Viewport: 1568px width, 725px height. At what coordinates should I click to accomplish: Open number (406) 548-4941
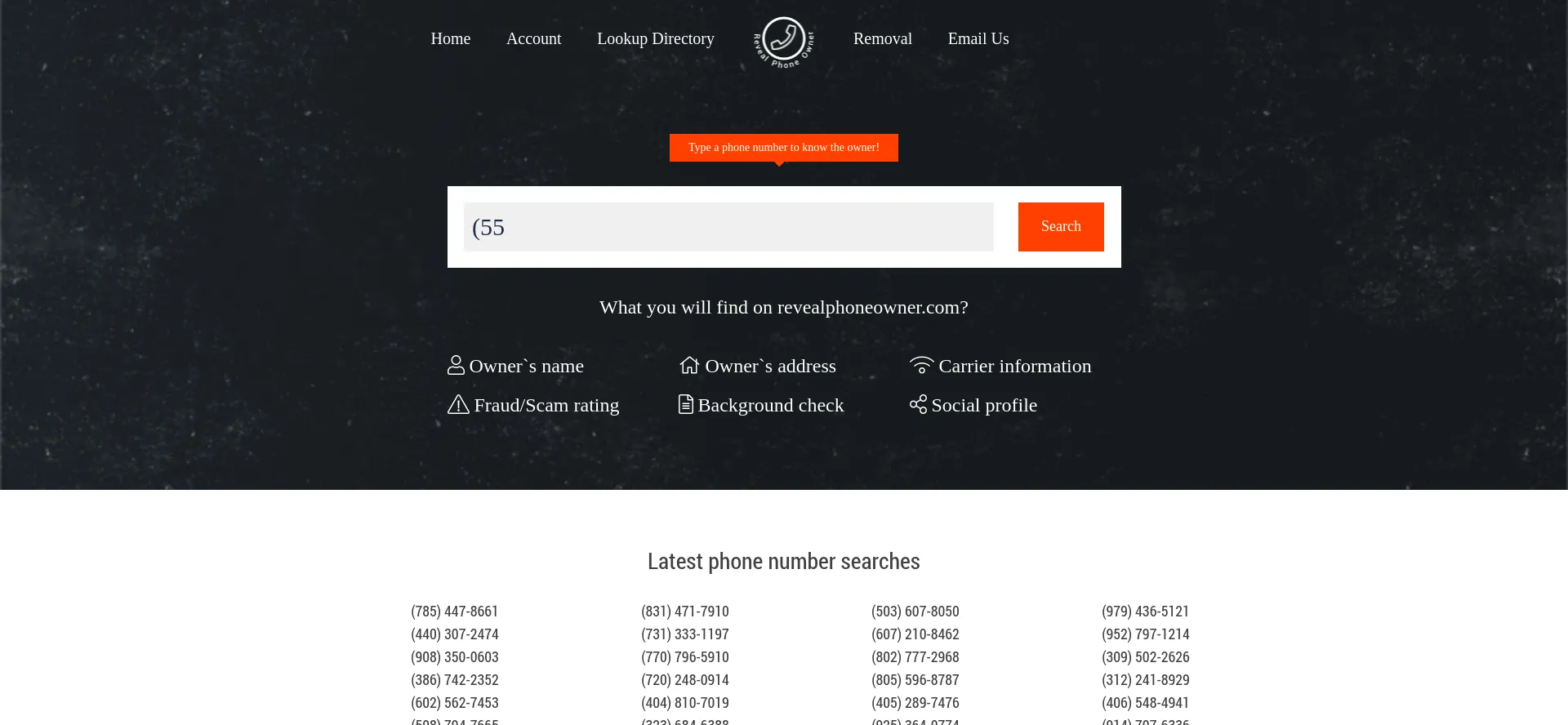click(1146, 703)
